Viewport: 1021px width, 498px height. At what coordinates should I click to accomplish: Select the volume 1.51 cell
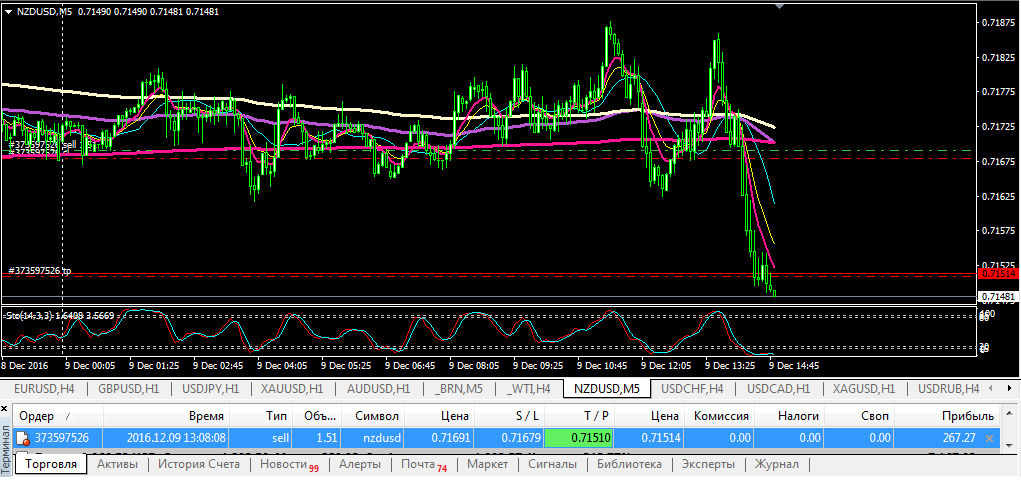coord(316,439)
